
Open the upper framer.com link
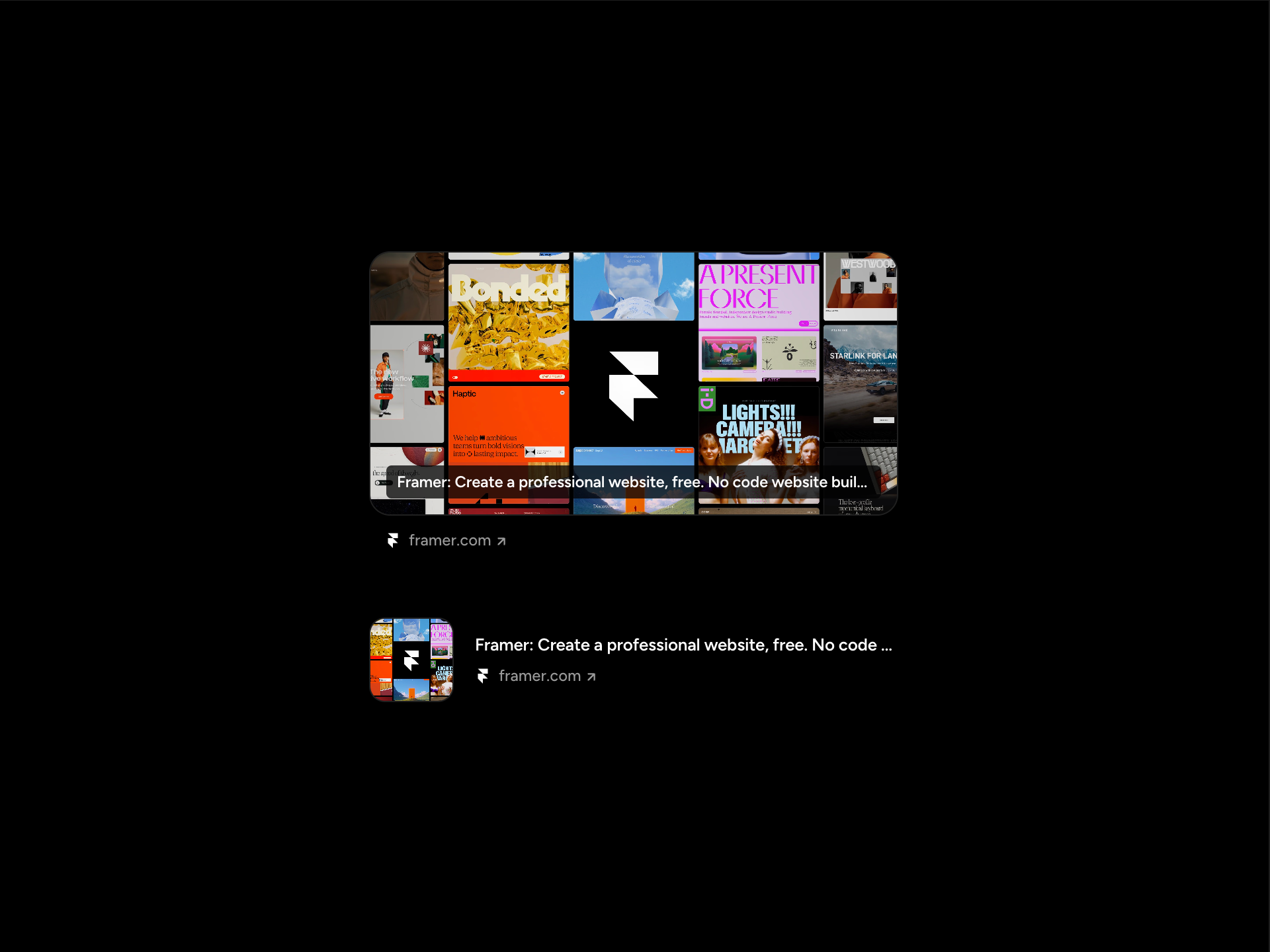click(x=449, y=541)
